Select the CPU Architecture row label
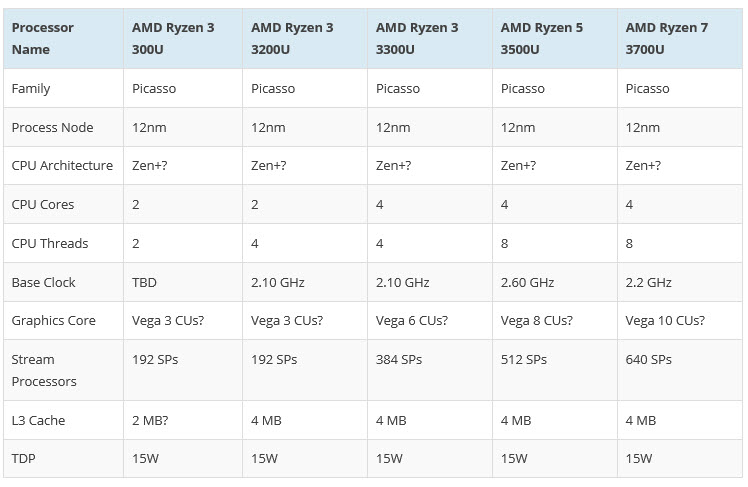Screen dimensions: 748x487 click(62, 165)
